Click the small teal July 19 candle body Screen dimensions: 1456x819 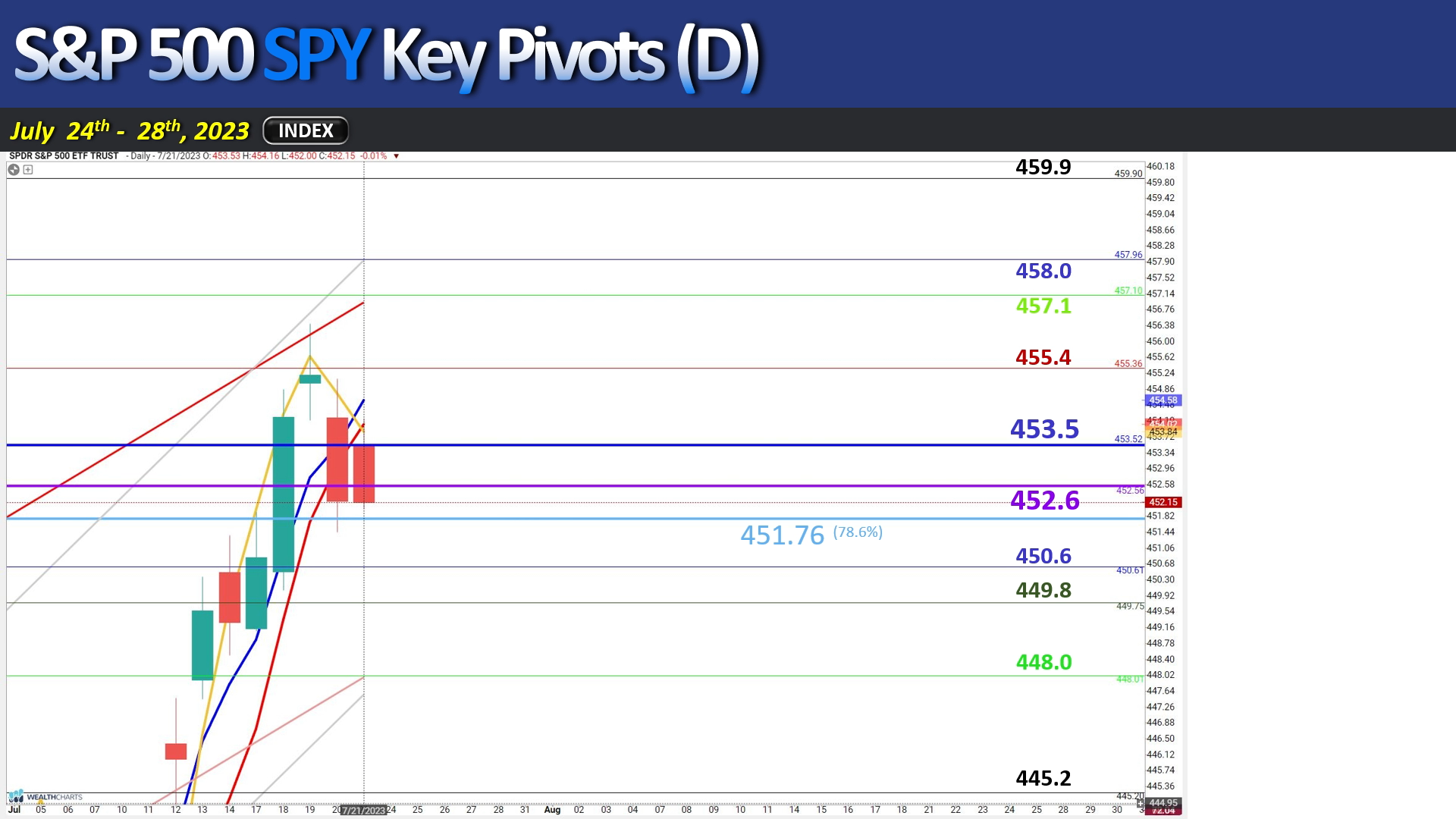(310, 379)
